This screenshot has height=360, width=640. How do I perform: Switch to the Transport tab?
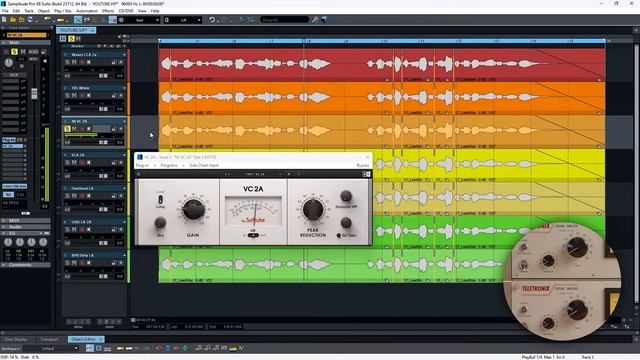pyautogui.click(x=49, y=339)
